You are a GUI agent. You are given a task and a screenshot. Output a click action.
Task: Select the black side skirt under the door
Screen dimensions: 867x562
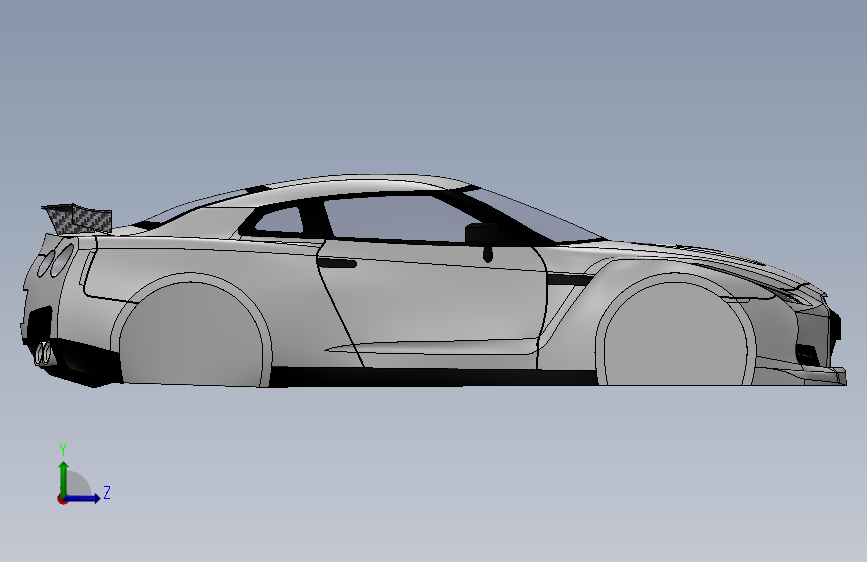(434, 377)
